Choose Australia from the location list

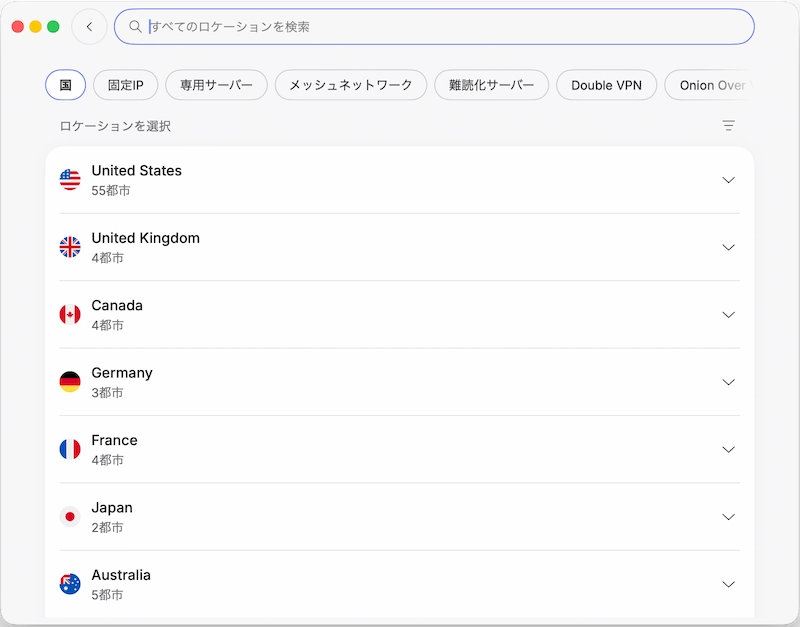coord(399,584)
